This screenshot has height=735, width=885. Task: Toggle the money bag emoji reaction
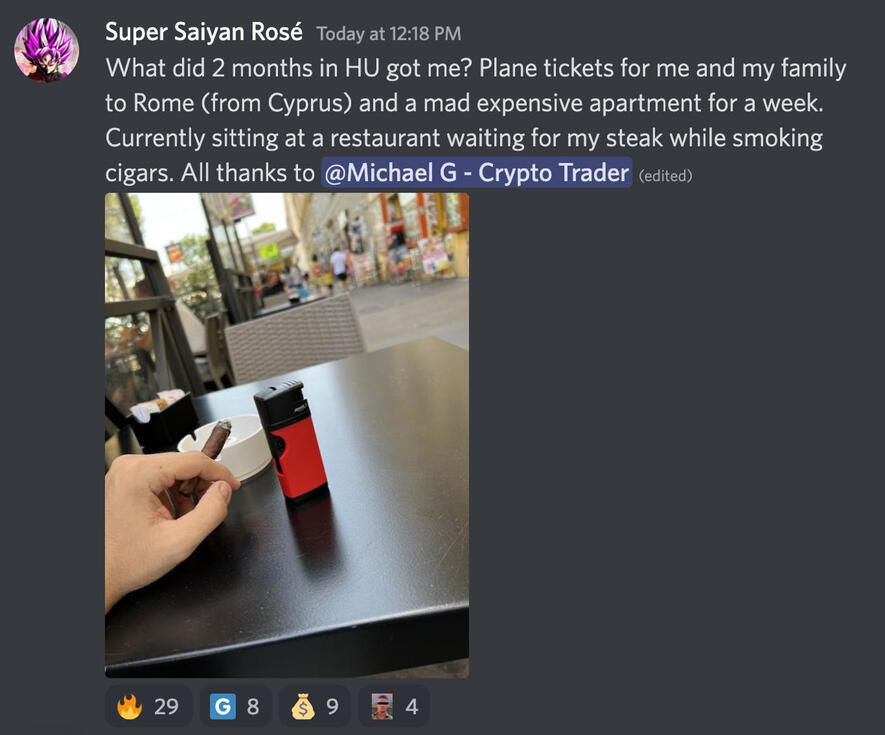click(315, 706)
